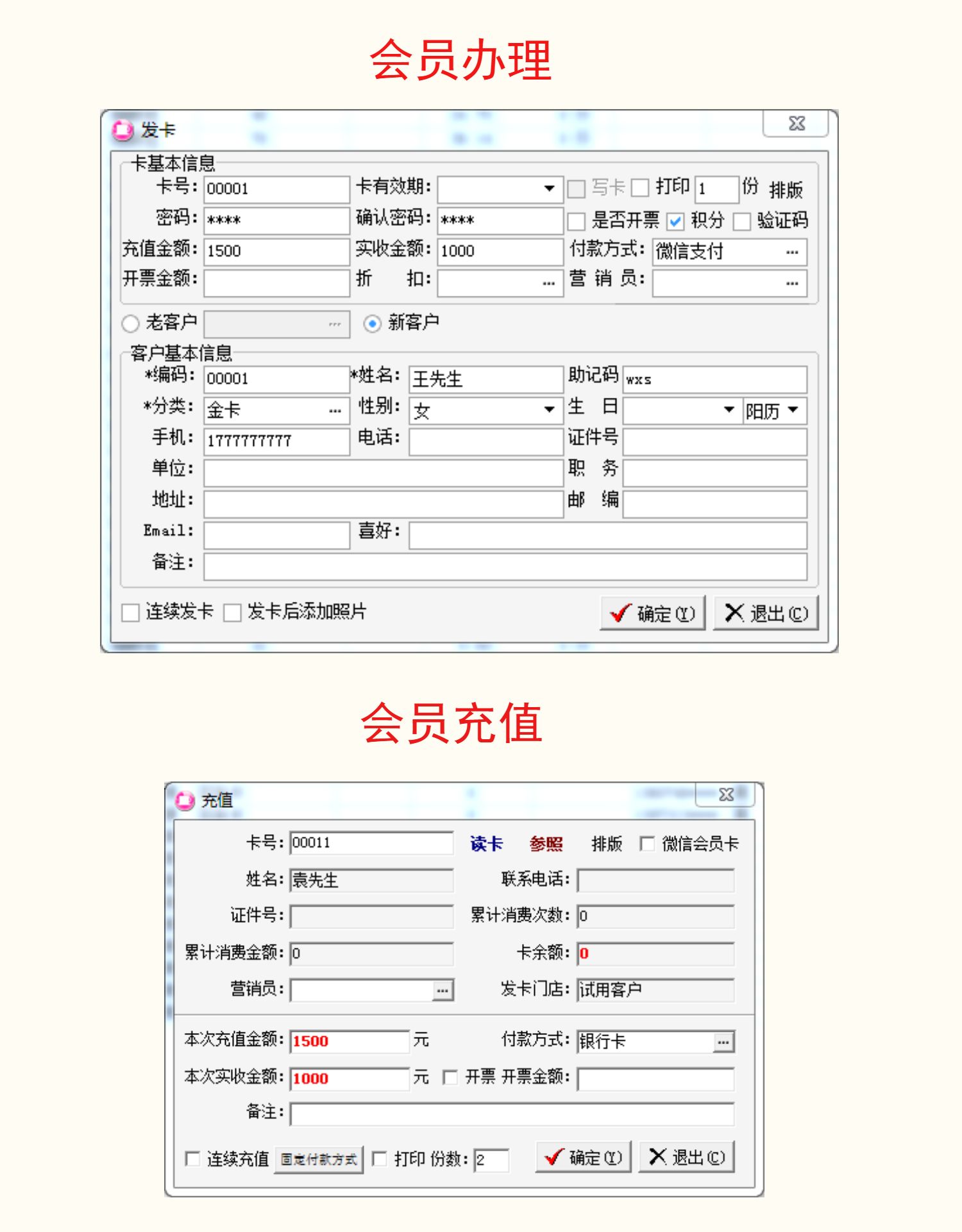The width and height of the screenshot is (962, 1232).
Task: Click 退出(C) button in 充值 dialog
Action: (x=686, y=1157)
